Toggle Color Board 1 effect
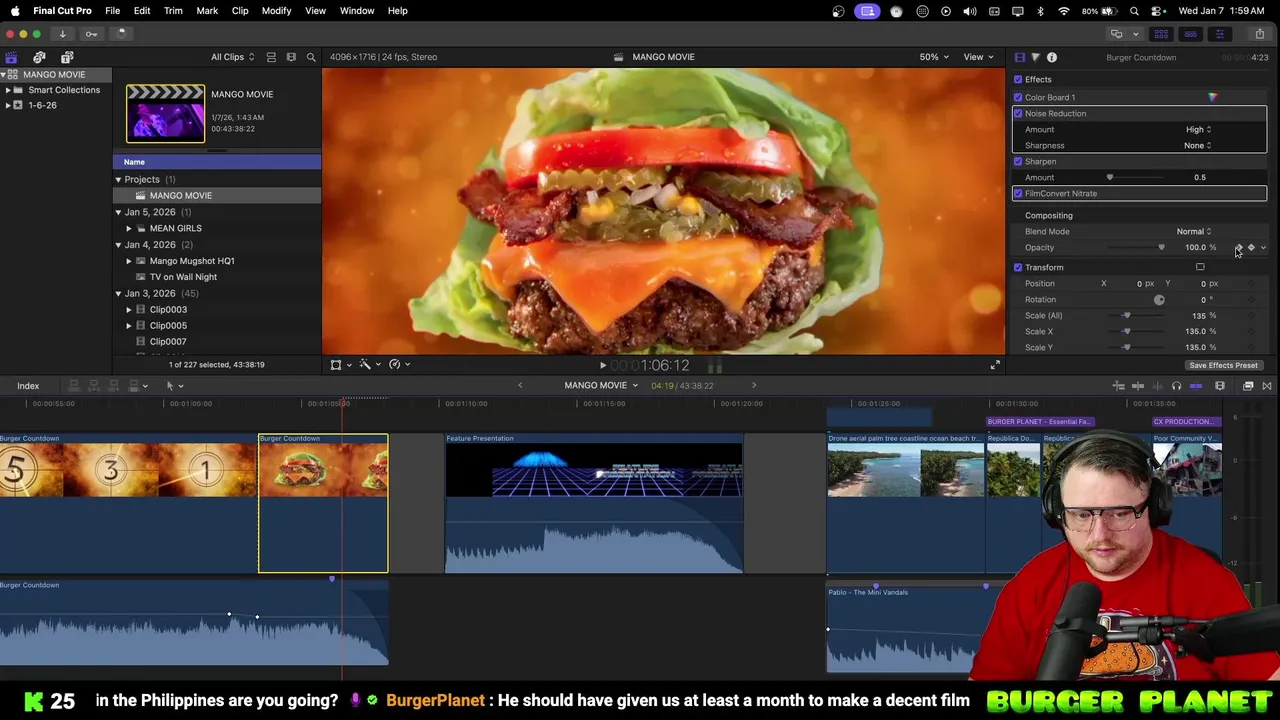 click(1018, 98)
